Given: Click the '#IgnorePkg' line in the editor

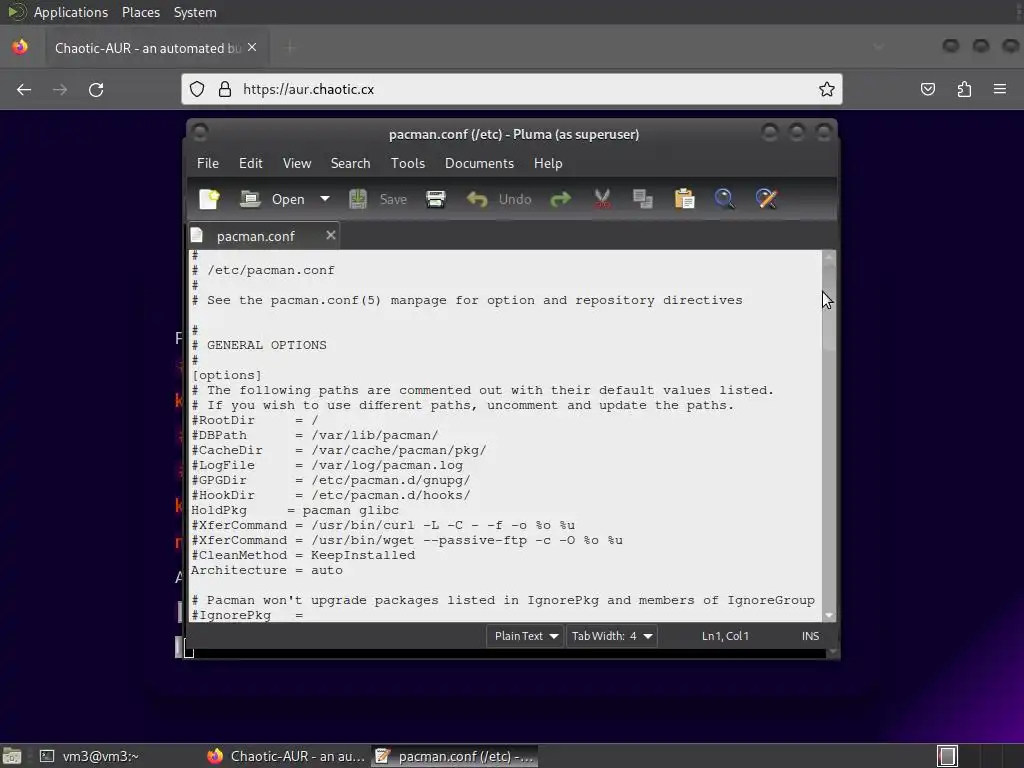Looking at the screenshot, I should pos(247,615).
